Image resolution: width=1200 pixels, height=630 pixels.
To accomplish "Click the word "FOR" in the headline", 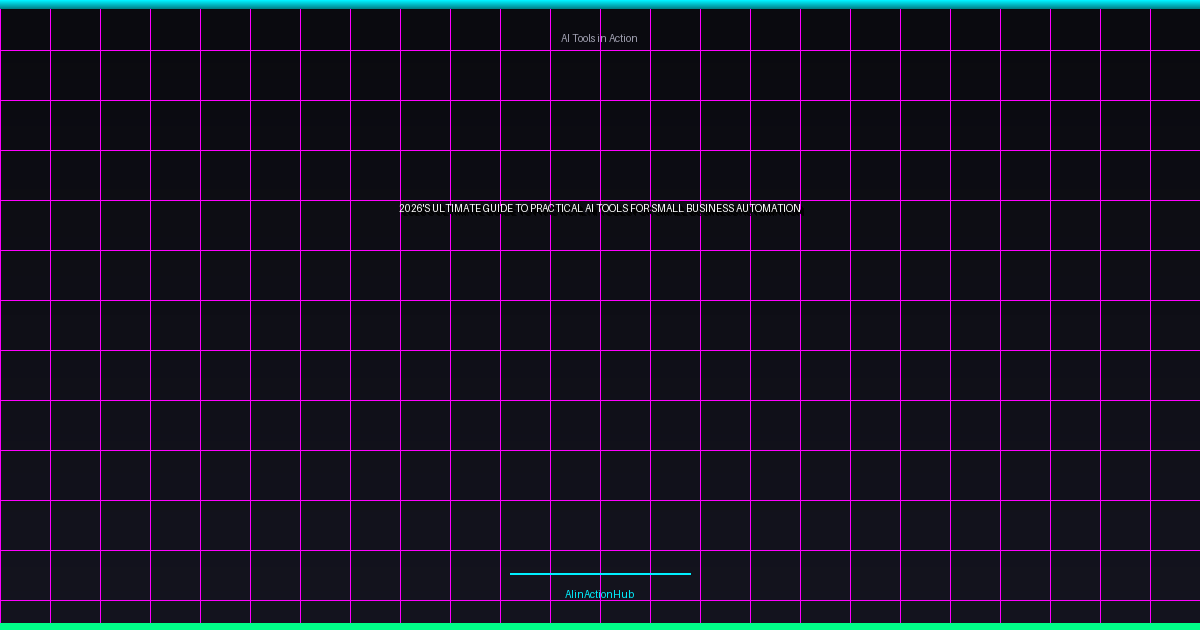I will [640, 209].
